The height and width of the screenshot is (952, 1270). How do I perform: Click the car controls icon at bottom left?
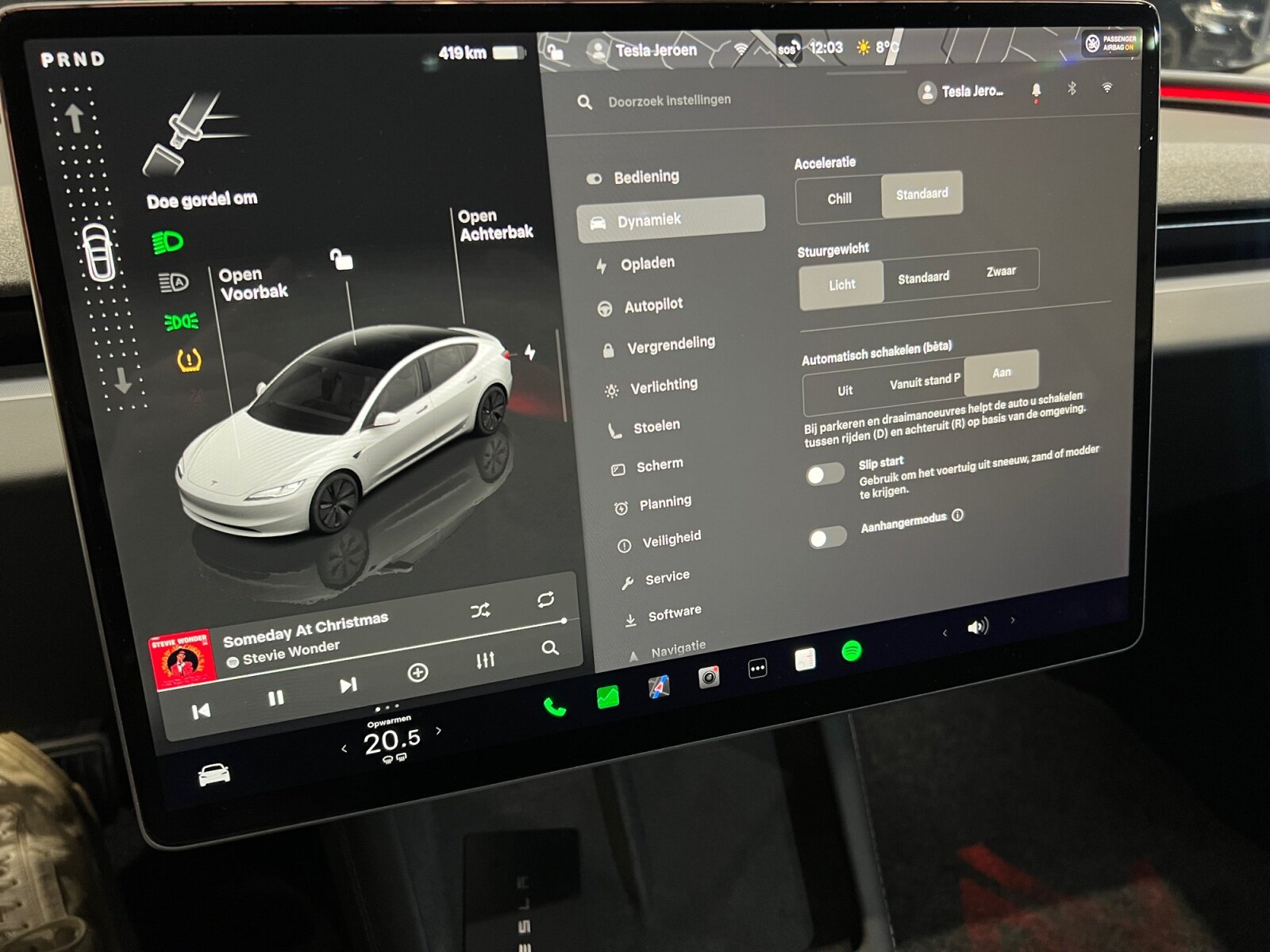pos(214,773)
